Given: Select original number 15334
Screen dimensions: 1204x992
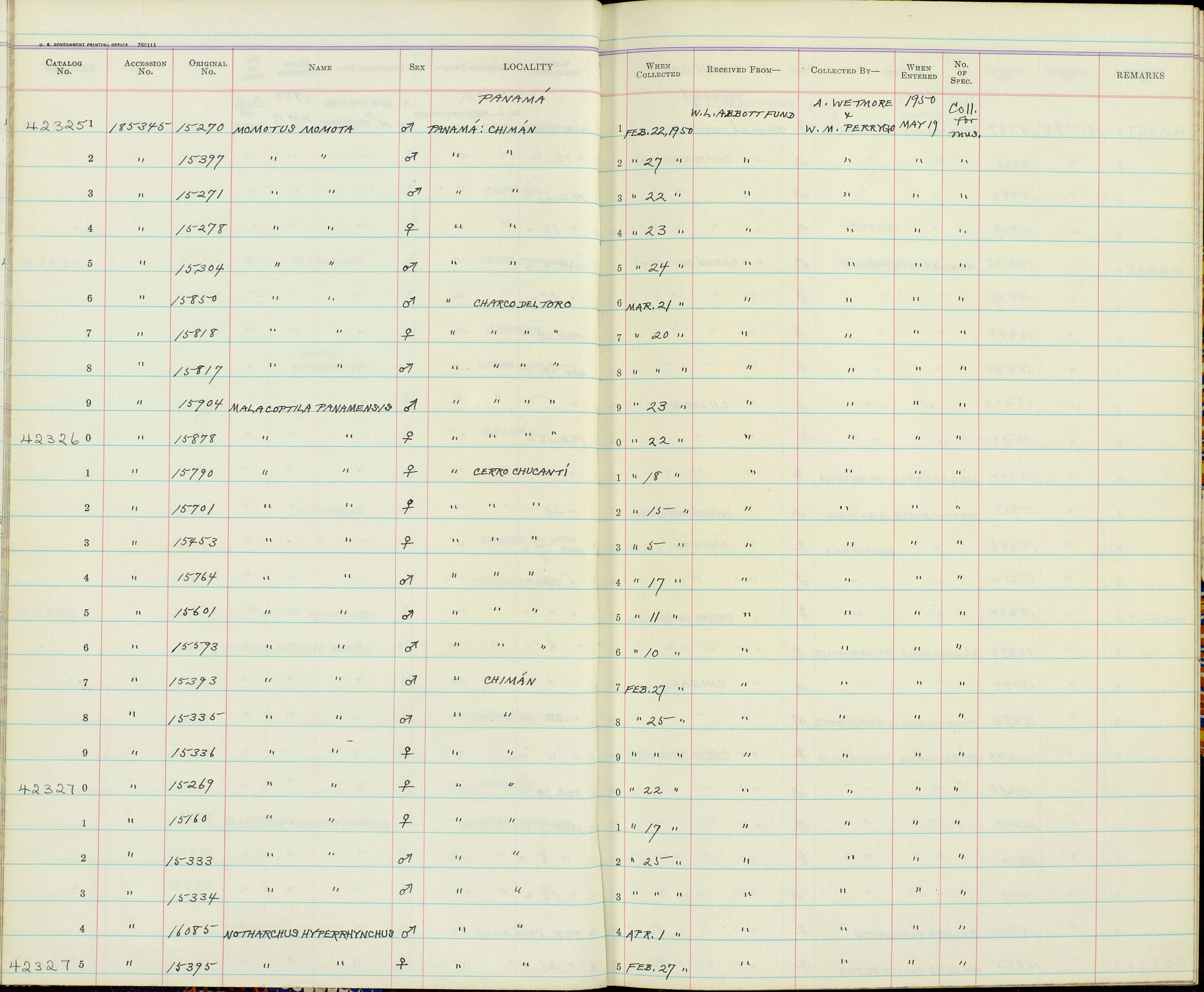Looking at the screenshot, I should pos(194,899).
